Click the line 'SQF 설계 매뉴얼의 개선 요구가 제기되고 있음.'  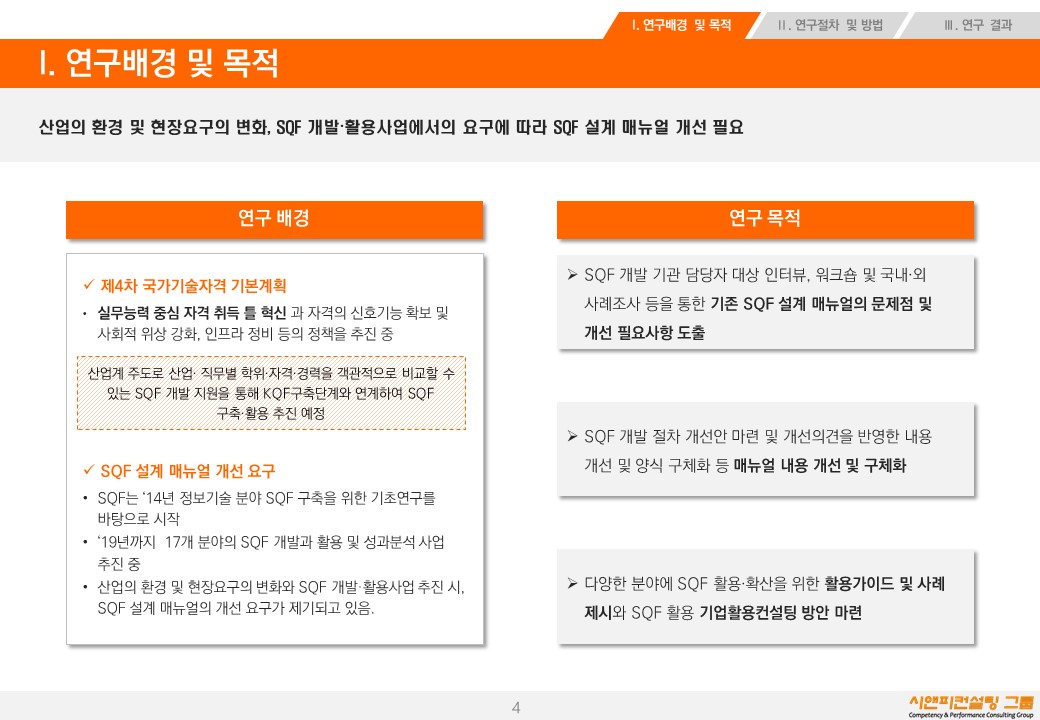(x=235, y=608)
